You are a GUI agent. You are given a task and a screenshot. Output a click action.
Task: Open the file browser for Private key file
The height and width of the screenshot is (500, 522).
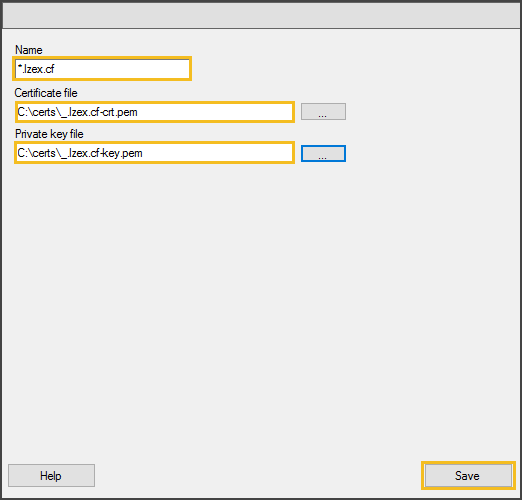click(x=323, y=153)
